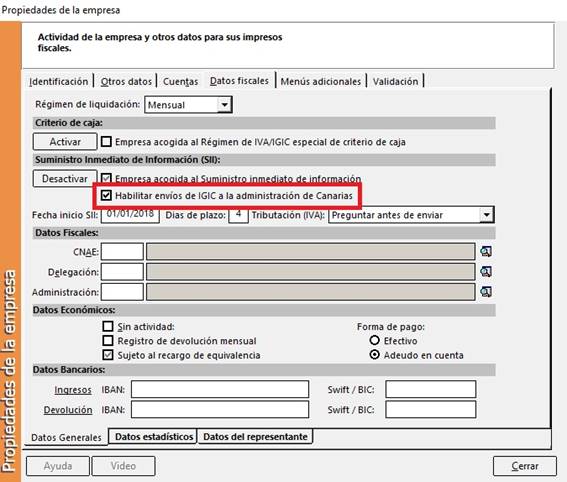Click the Activar criterio de caja button
Image resolution: width=567 pixels, height=482 pixels.
pos(65,141)
